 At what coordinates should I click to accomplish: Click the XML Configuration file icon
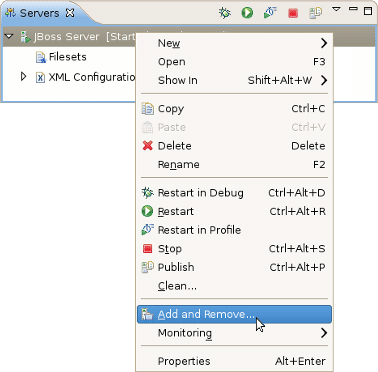click(x=40, y=77)
